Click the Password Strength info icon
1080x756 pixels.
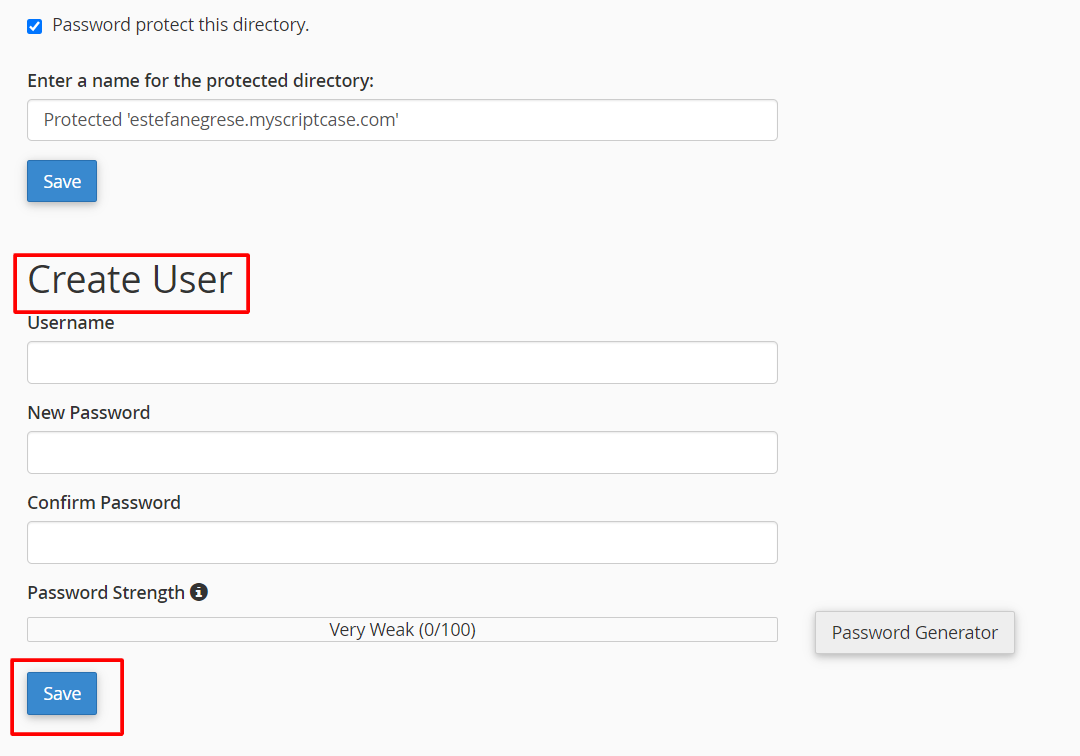(x=199, y=592)
